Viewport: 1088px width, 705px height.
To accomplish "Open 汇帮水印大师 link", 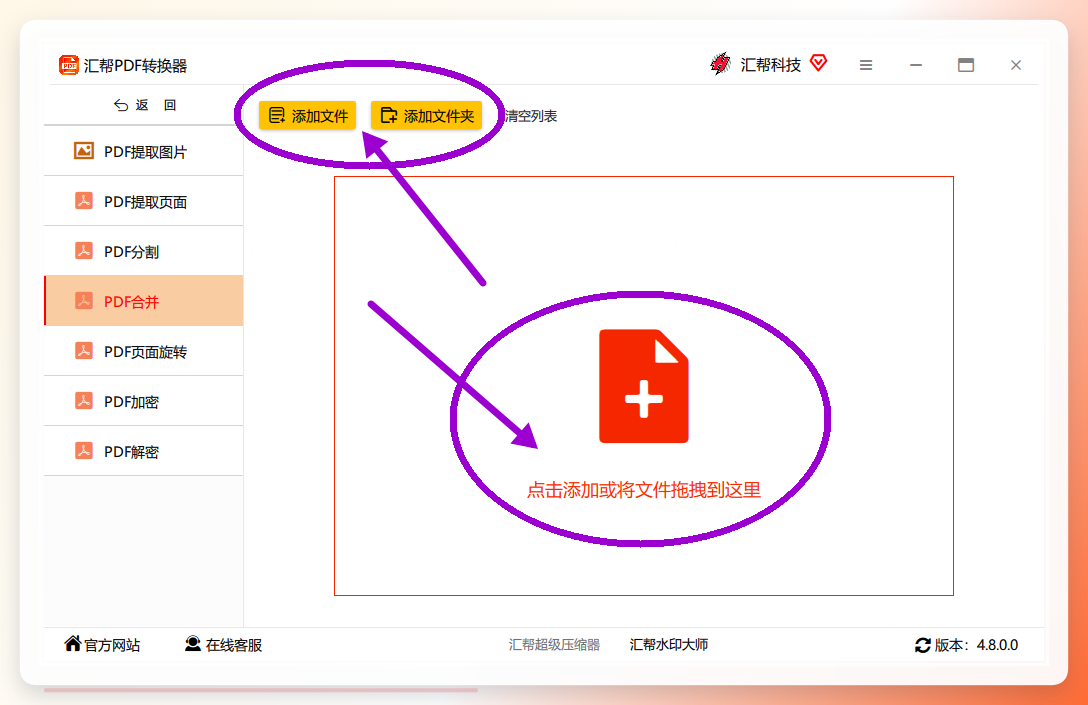I will click(x=669, y=645).
